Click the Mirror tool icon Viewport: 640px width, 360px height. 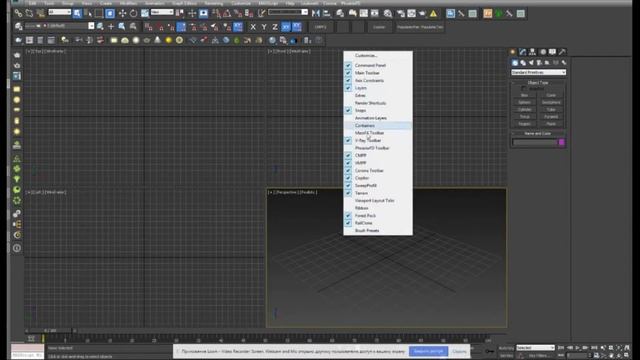316,13
